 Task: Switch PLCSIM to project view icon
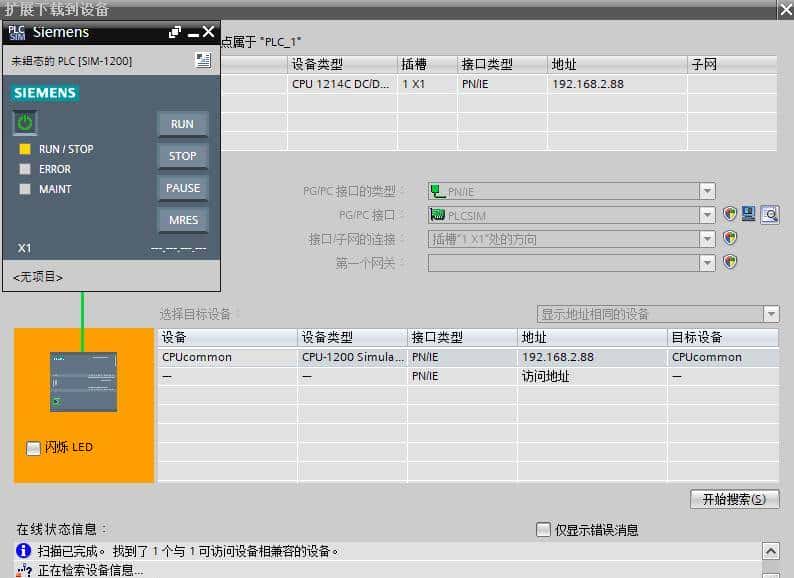[203, 60]
